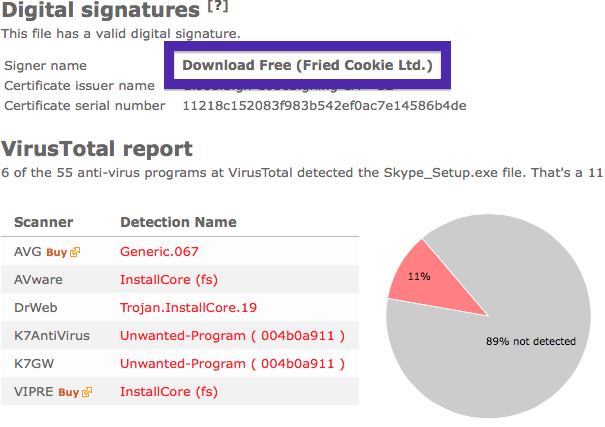Screen dimensions: 605x427
Task: Click the highlighted signer name Download Free
Action: pyautogui.click(x=307, y=65)
